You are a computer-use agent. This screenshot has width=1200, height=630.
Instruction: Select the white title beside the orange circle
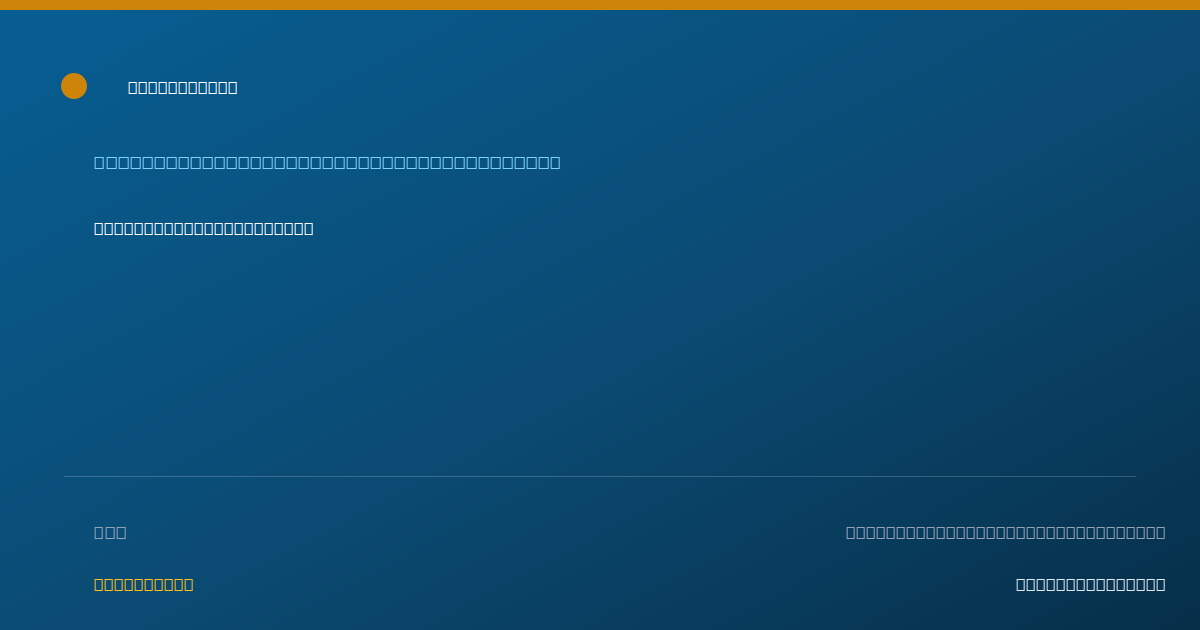(x=183, y=87)
